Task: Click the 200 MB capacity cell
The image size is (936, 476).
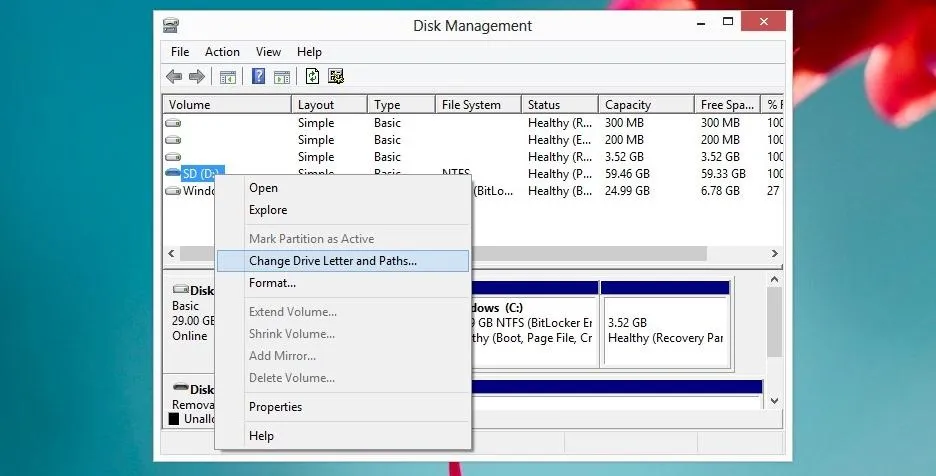Action: tap(624, 140)
